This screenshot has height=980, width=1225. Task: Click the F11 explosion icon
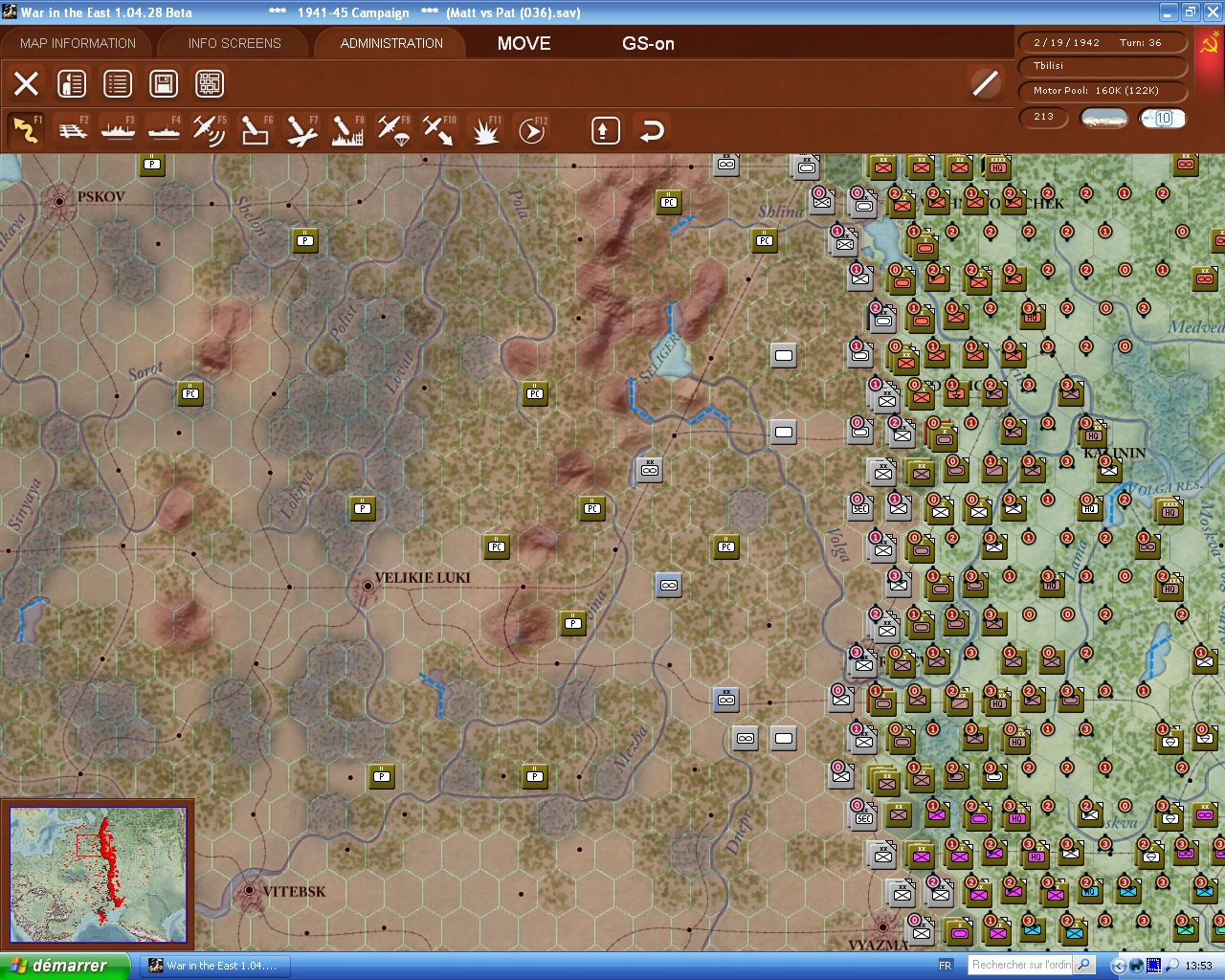[485, 130]
